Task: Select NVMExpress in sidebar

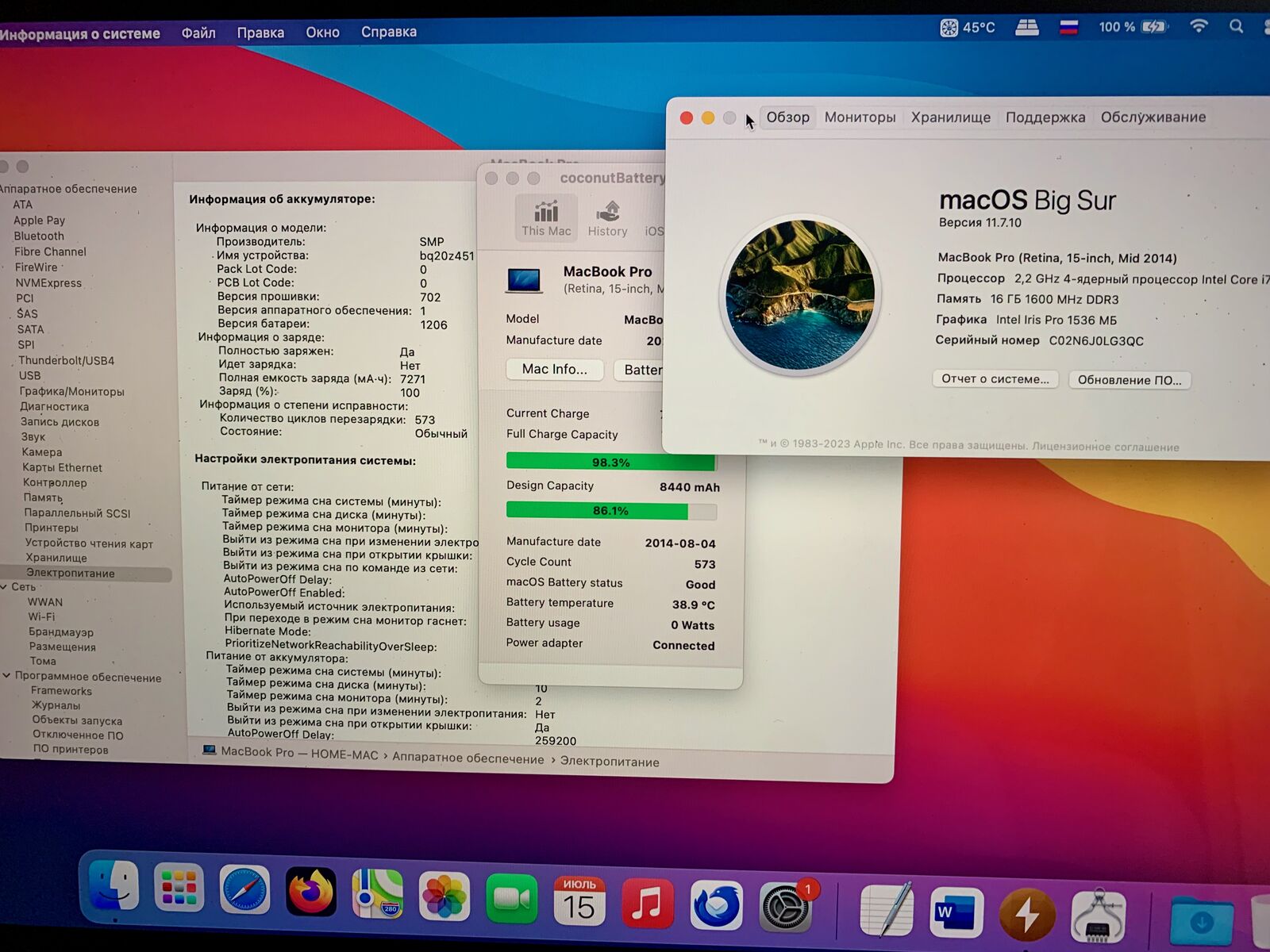Action: point(48,282)
